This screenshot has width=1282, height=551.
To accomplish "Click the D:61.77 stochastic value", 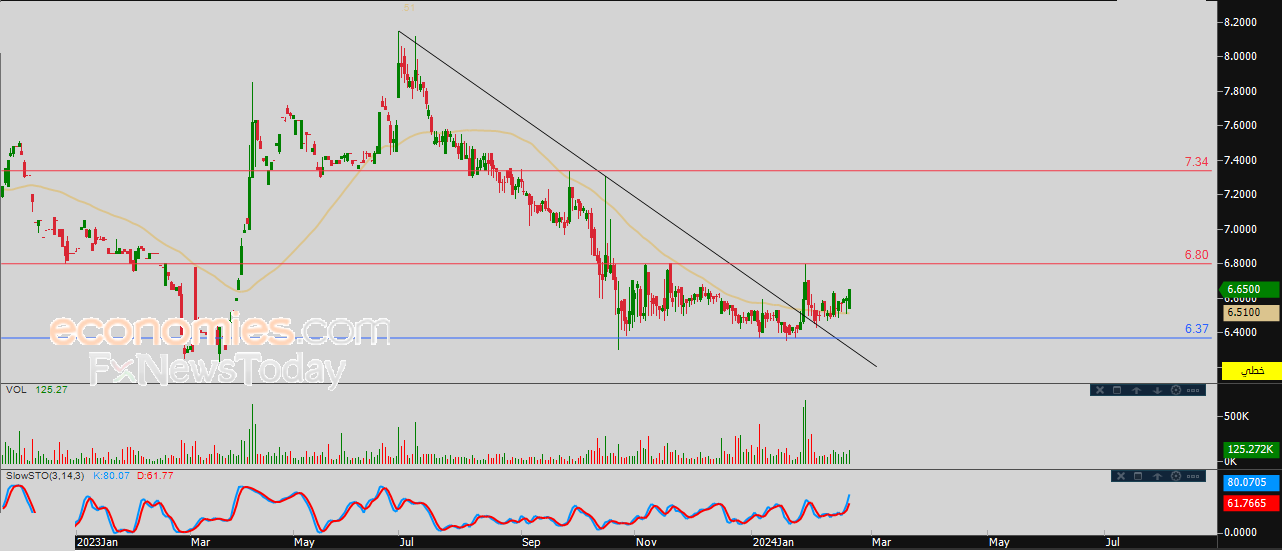I will coord(155,475).
